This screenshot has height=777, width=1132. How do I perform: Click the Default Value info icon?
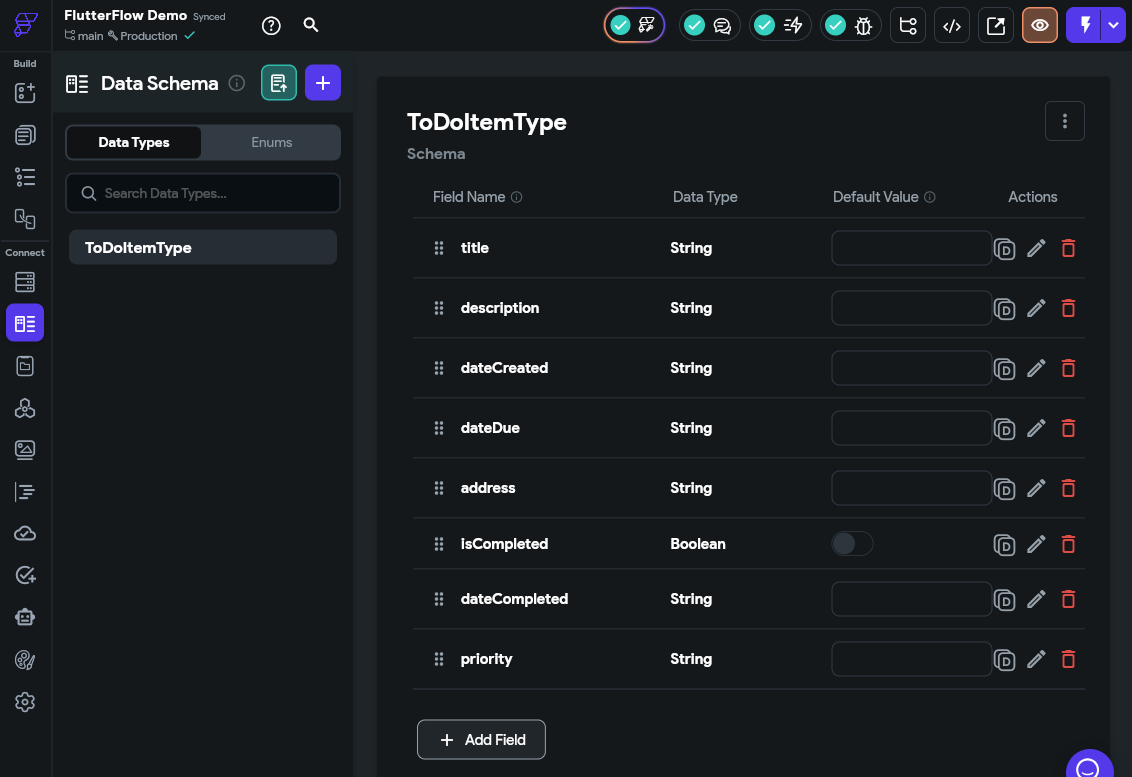(930, 197)
